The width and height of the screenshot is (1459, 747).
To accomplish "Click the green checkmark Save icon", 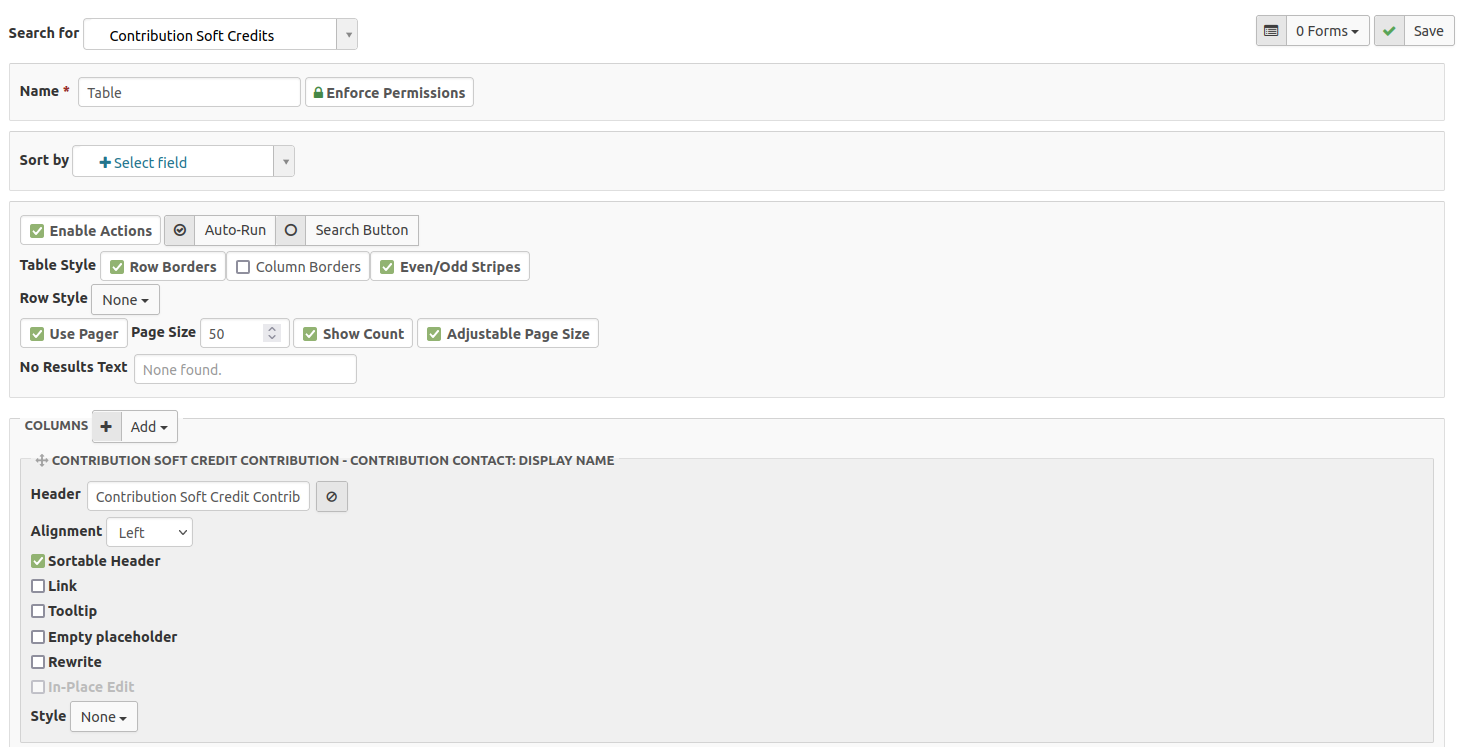I will click(x=1388, y=31).
